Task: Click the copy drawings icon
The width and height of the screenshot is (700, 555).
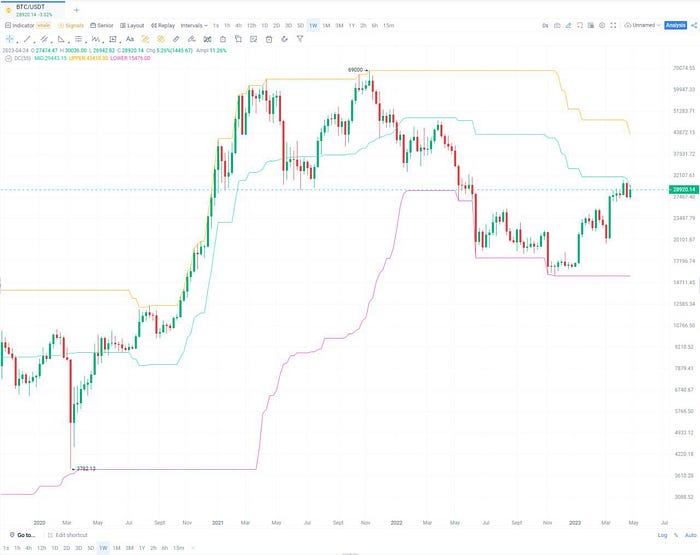Action: pos(238,39)
